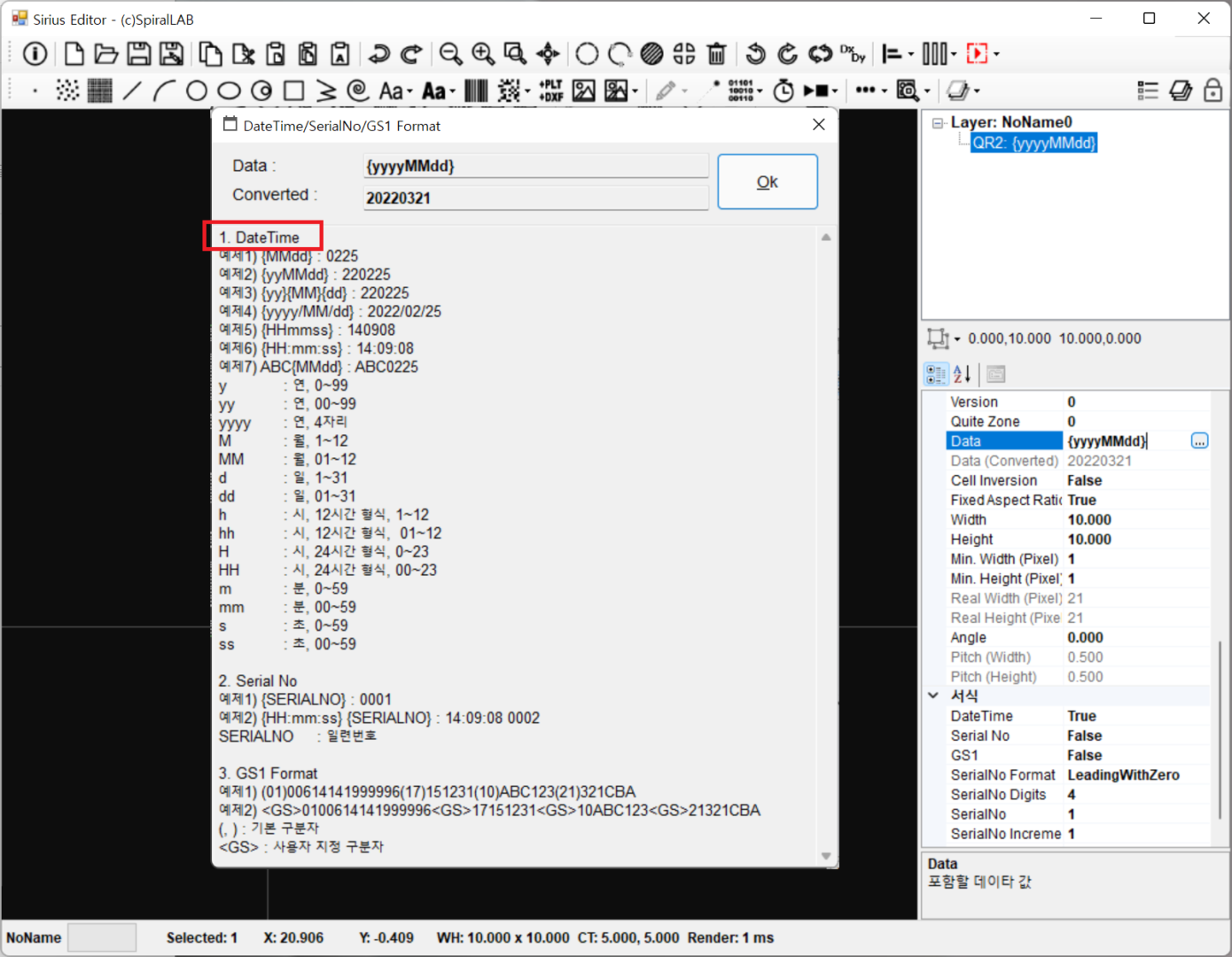Click the pan/move arrows icon
Image resolution: width=1232 pixels, height=957 pixels.
[548, 54]
